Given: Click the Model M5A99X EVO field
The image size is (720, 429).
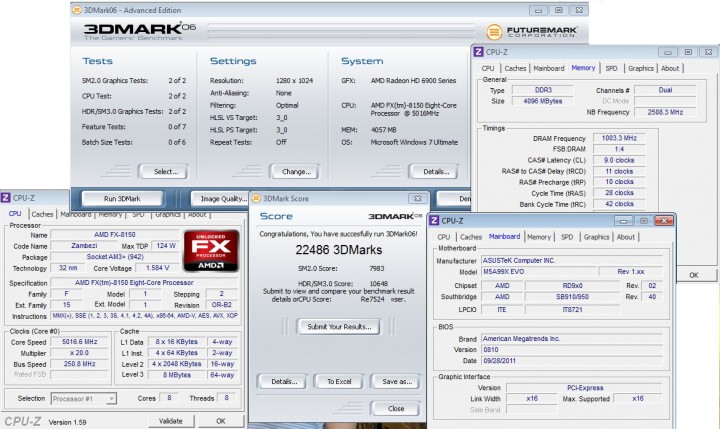Looking at the screenshot, I should [x=539, y=271].
